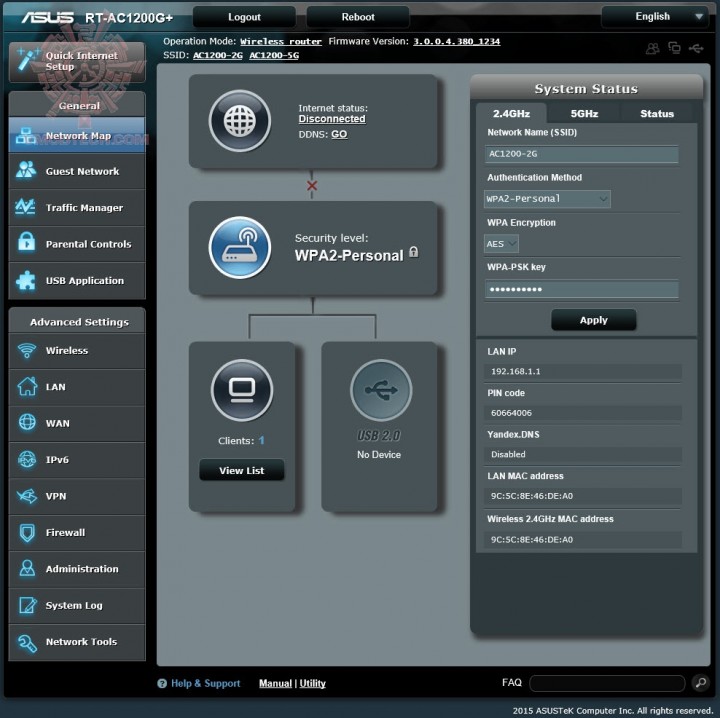Click the Disconnected internet status link
Screen dimensions: 720x718
(x=332, y=119)
